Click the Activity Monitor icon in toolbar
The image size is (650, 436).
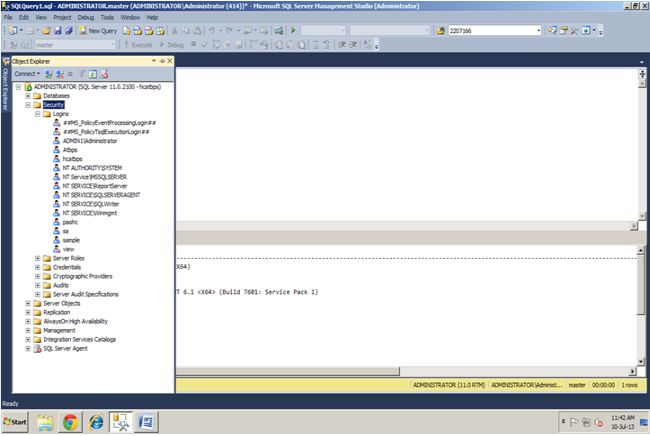click(x=279, y=31)
